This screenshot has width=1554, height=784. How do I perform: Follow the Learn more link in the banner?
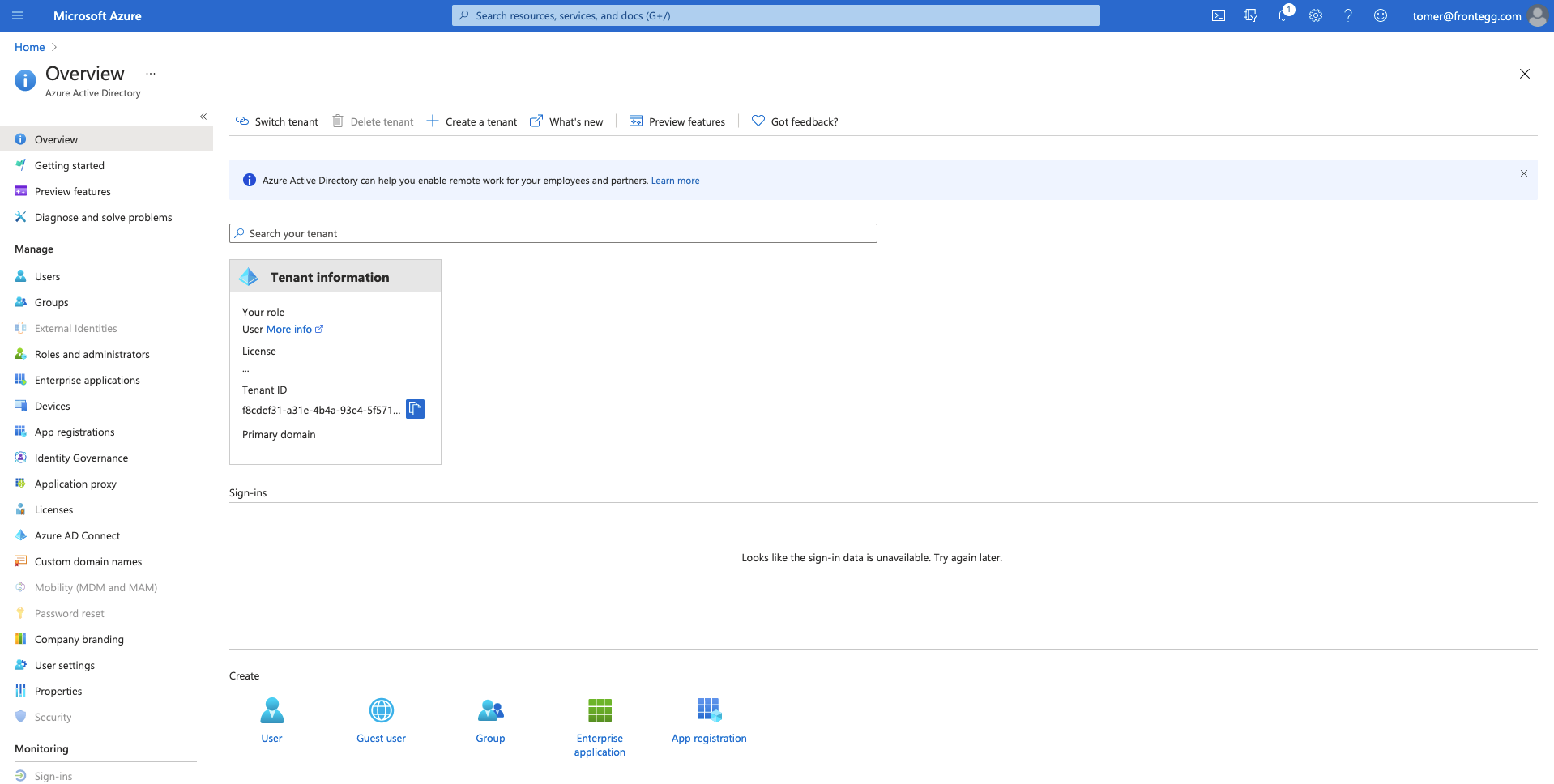675,181
